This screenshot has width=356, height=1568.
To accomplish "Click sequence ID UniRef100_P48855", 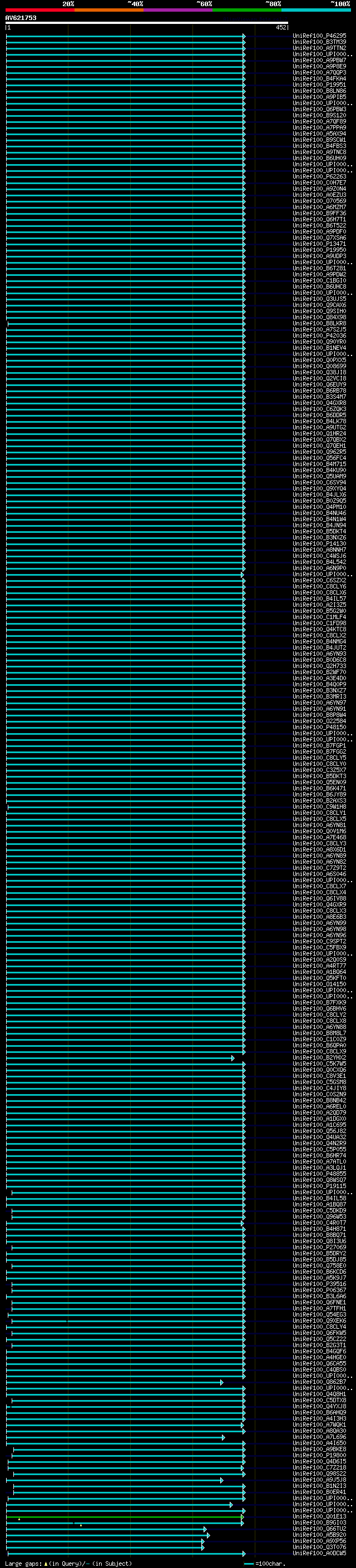I will tap(319, 1174).
